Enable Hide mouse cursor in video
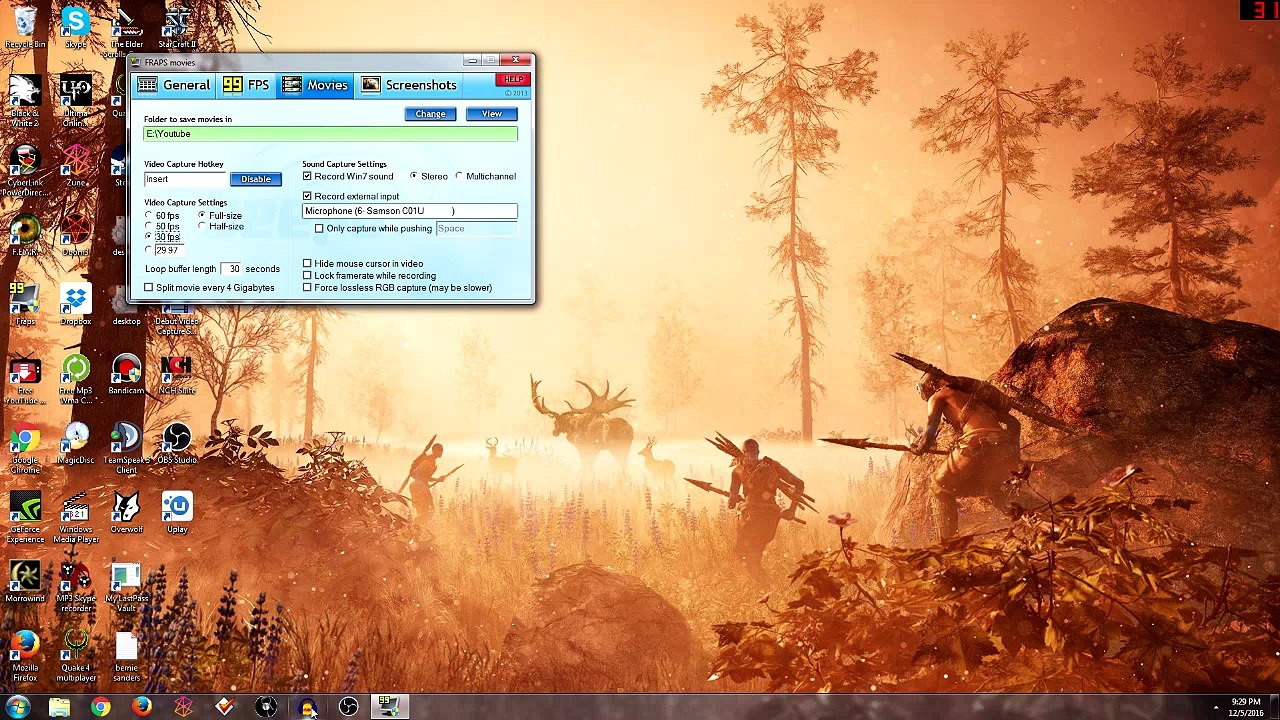The image size is (1280, 720). coord(308,264)
